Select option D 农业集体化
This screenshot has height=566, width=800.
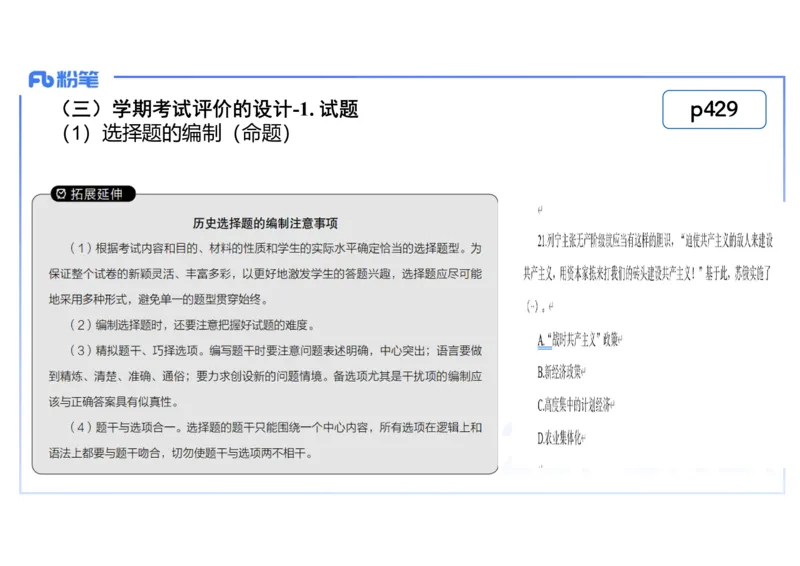561,437
